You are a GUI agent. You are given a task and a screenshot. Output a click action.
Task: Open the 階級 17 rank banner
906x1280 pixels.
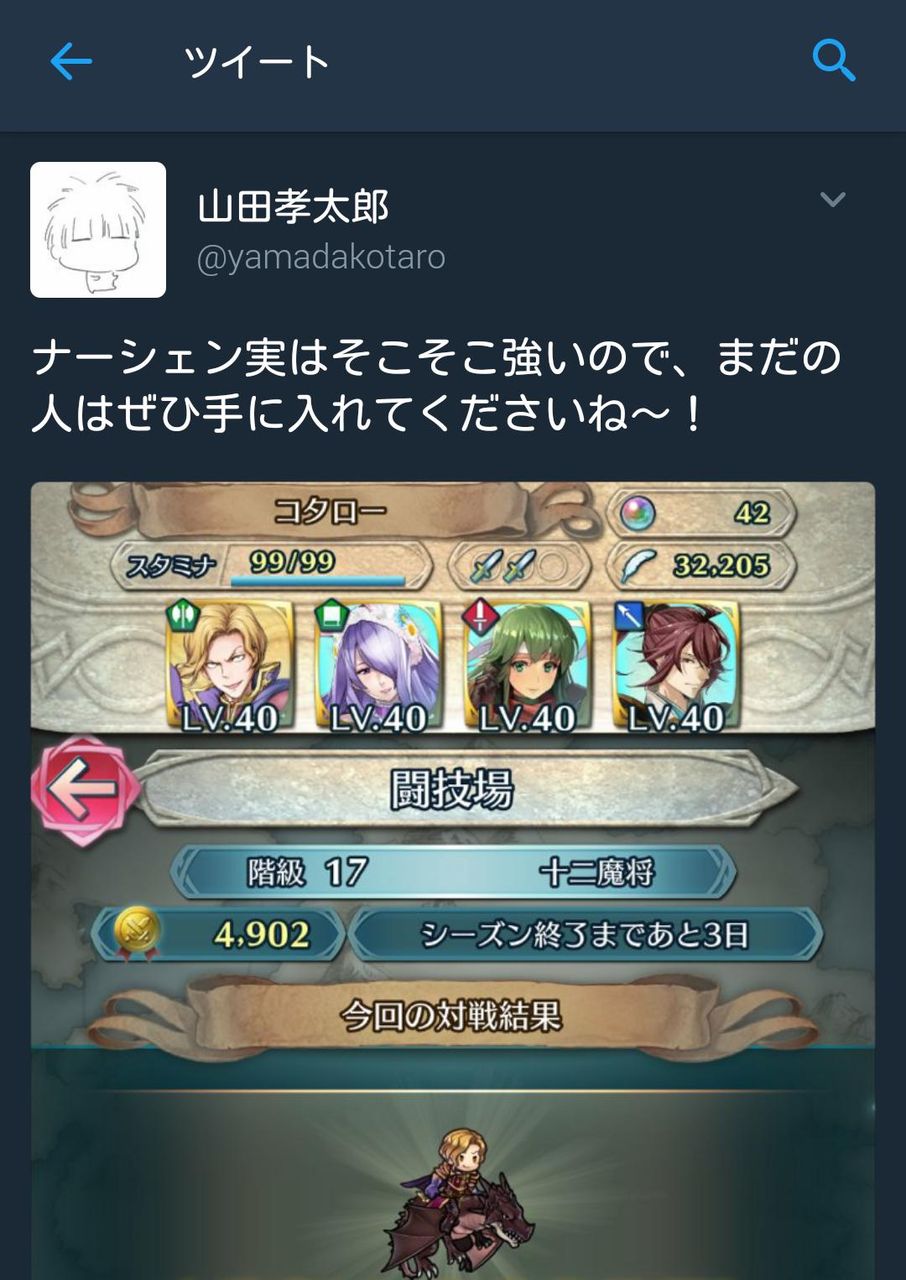coord(452,873)
